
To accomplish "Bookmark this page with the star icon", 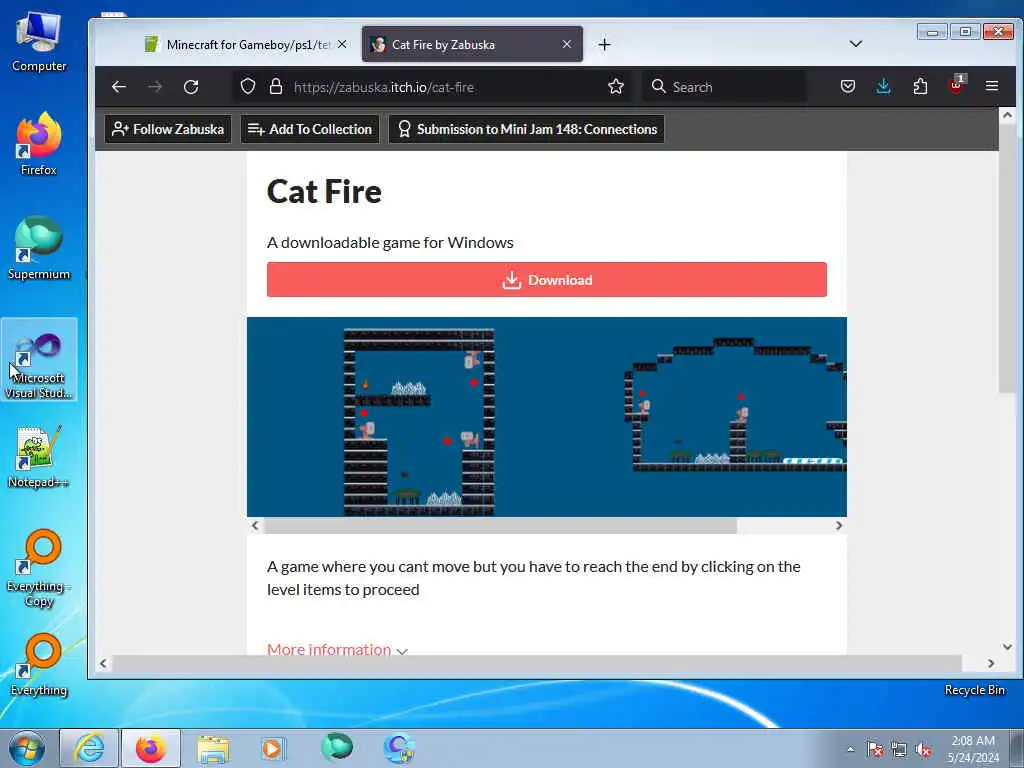I will click(615, 86).
